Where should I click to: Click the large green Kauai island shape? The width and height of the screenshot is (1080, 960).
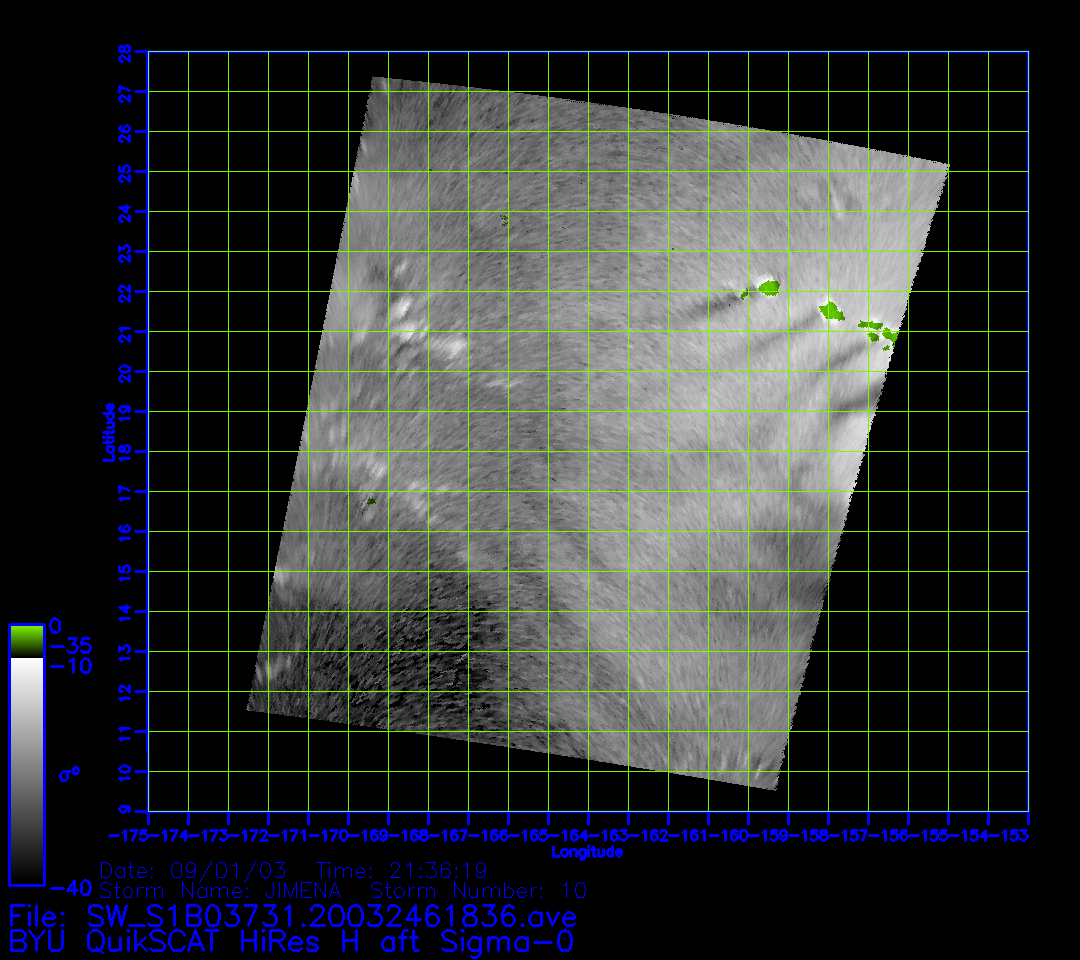point(768,288)
